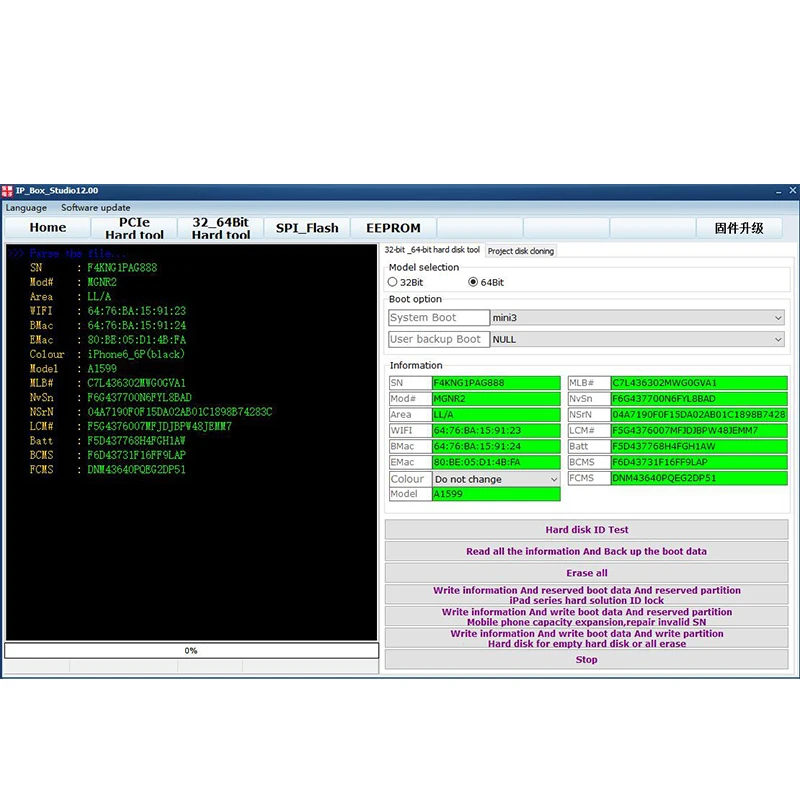This screenshot has height=800, width=800.
Task: Click Read all the information And Back up button
Action: tap(586, 551)
